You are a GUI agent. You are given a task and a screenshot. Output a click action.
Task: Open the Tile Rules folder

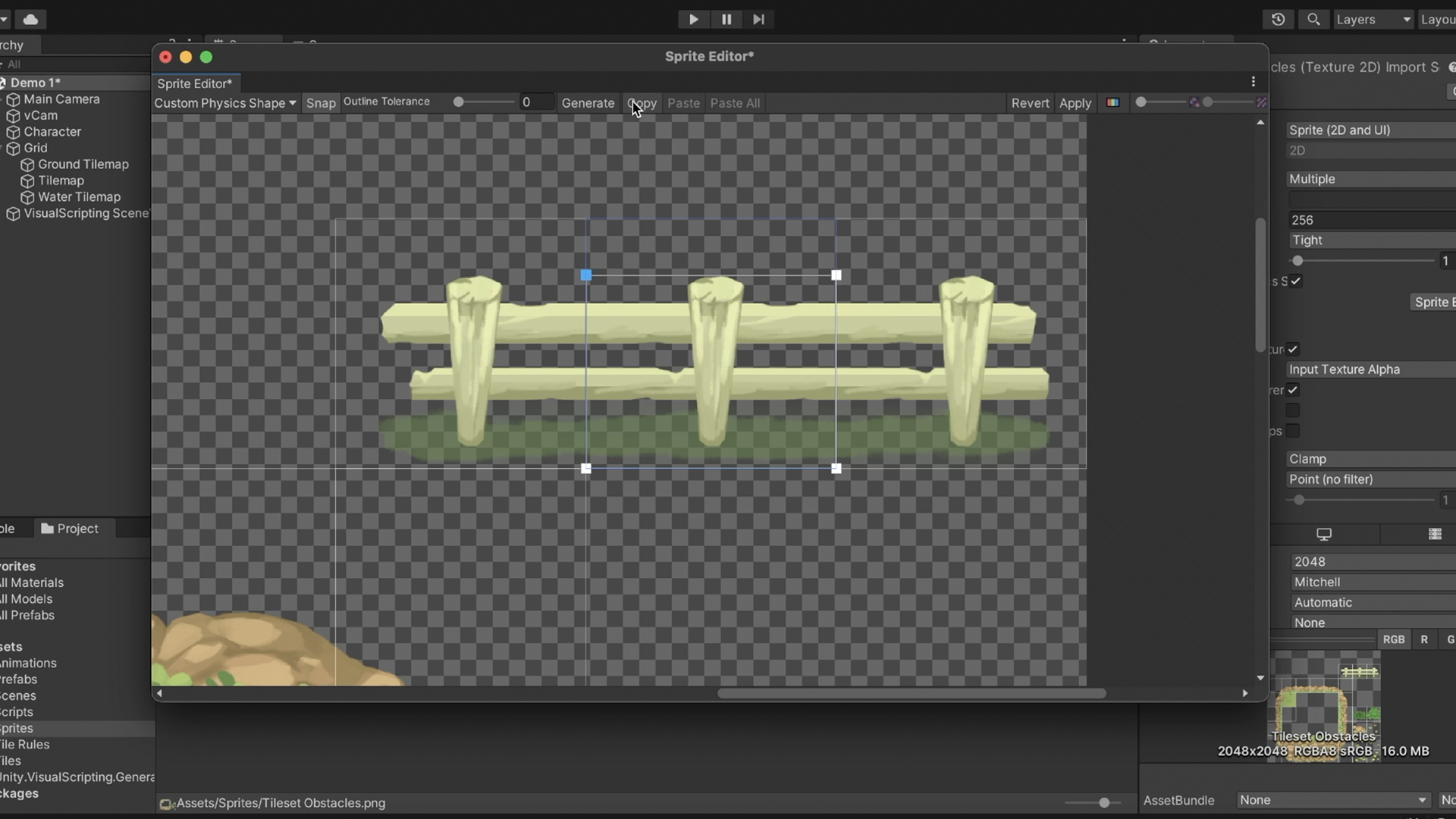click(24, 745)
